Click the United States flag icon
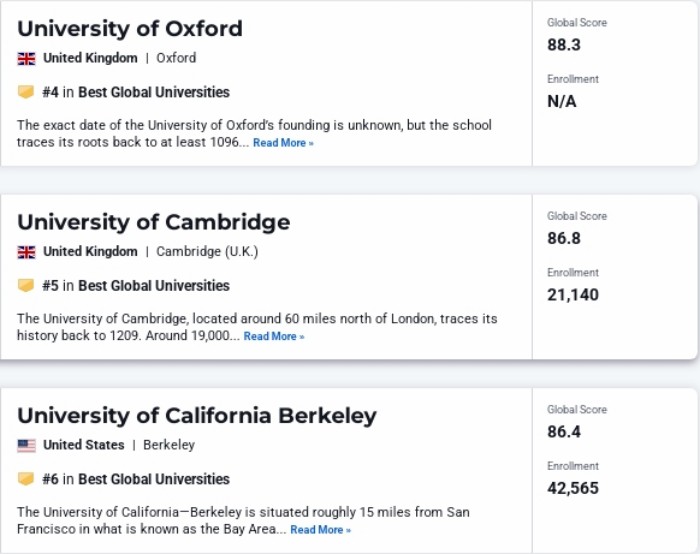Viewport: 700px width, 554px height. point(26,445)
